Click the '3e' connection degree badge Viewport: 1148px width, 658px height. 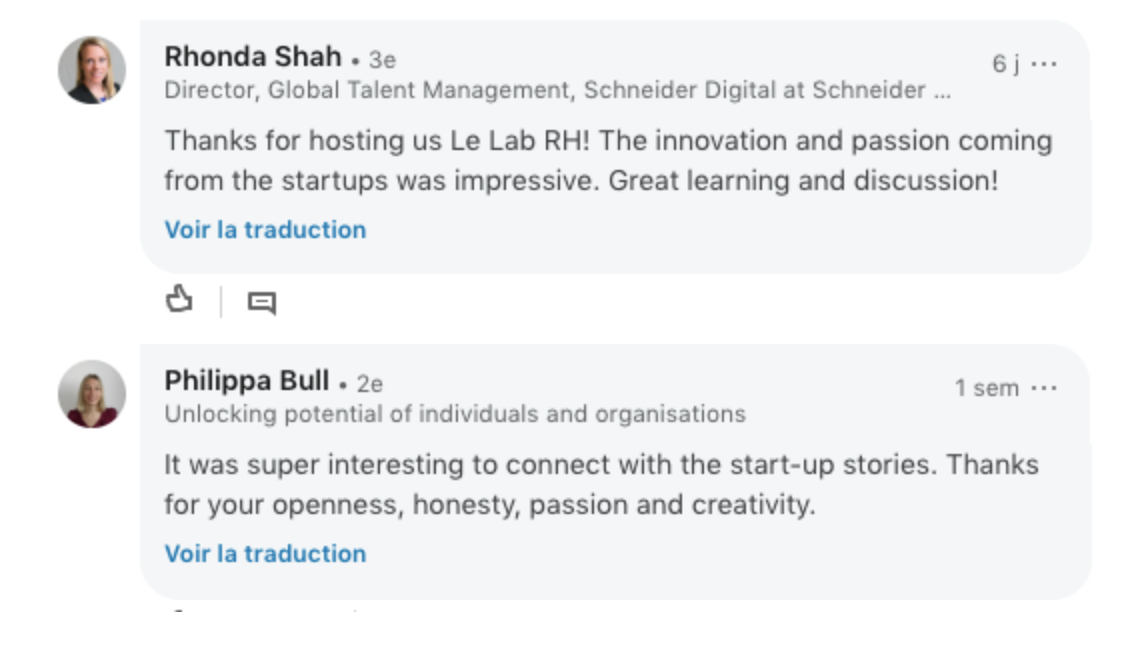(382, 60)
